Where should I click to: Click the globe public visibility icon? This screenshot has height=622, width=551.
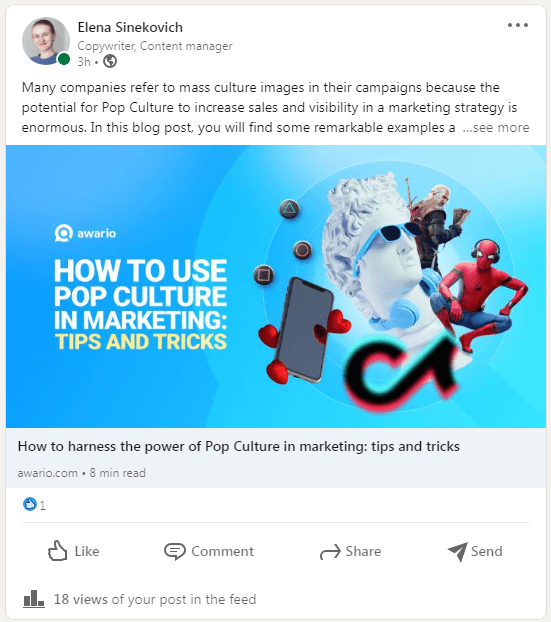110,61
